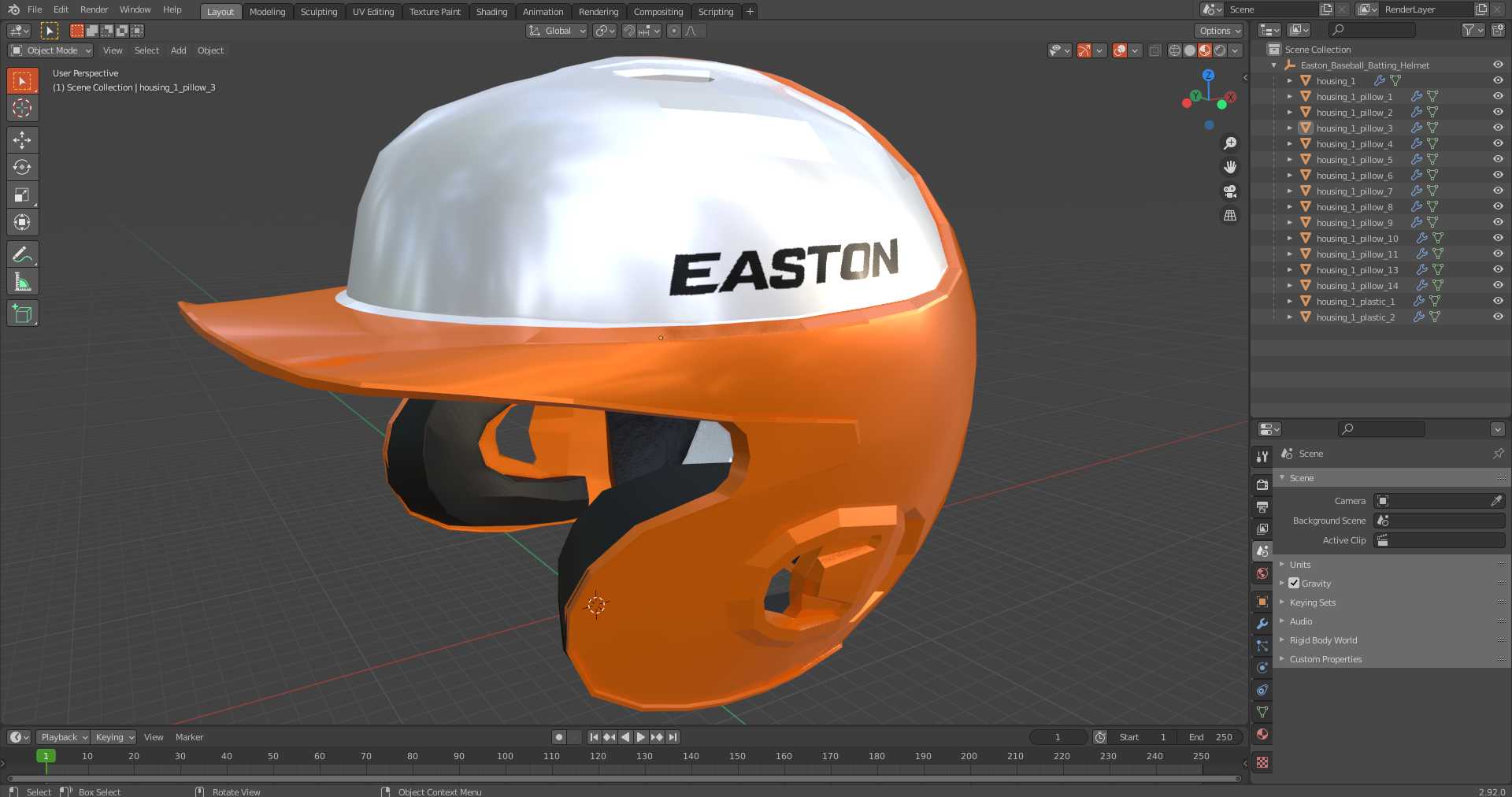This screenshot has width=1512, height=797.
Task: Click the outliner search field
Action: (x=1372, y=30)
